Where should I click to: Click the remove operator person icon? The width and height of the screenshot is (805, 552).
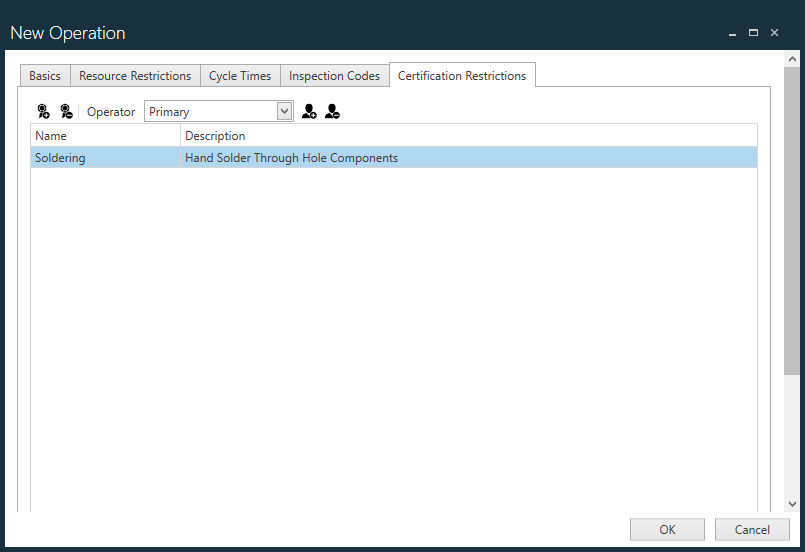pos(332,112)
